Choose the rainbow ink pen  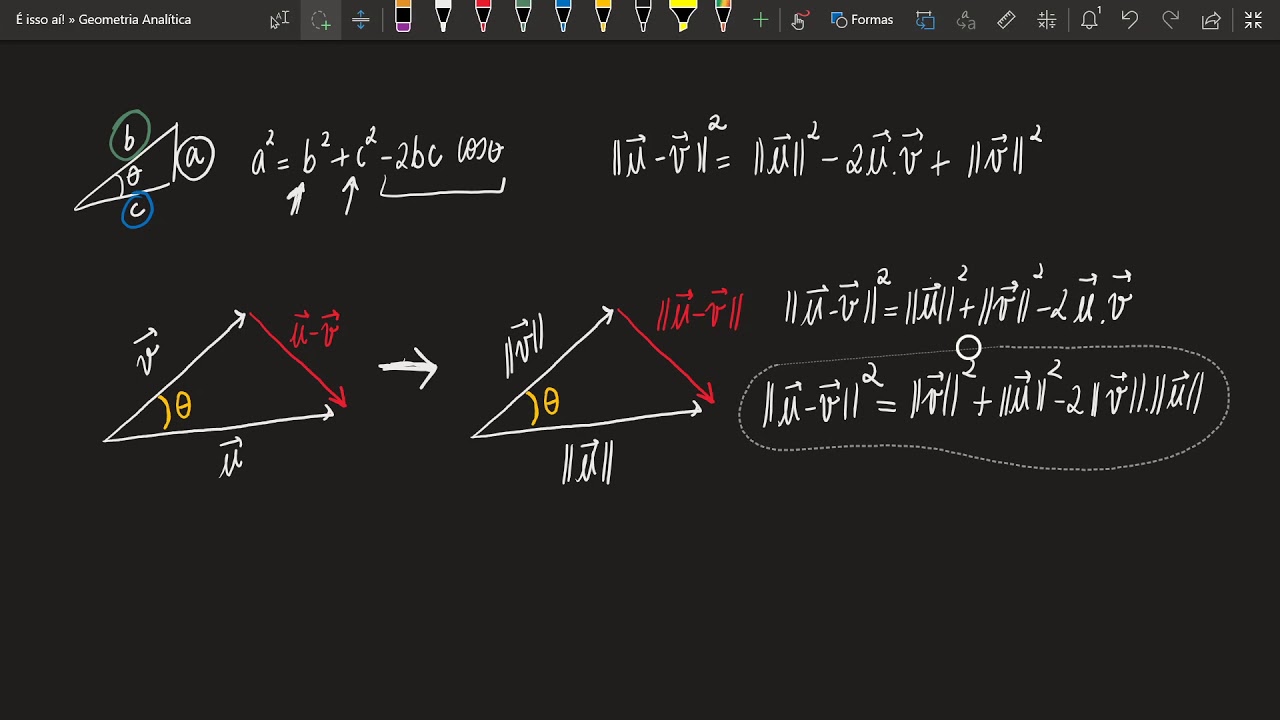(x=723, y=18)
